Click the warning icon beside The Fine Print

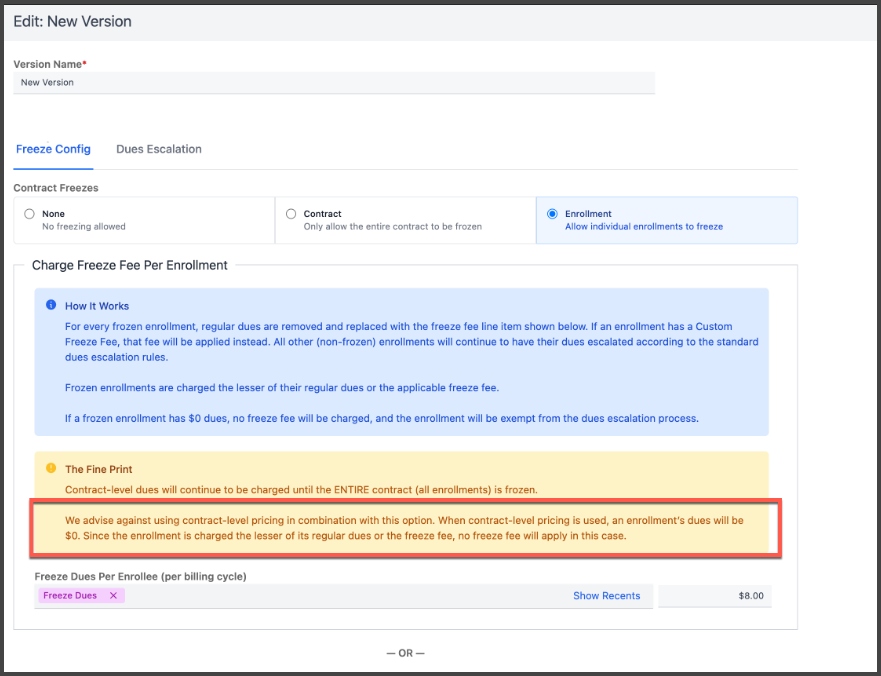coord(51,468)
